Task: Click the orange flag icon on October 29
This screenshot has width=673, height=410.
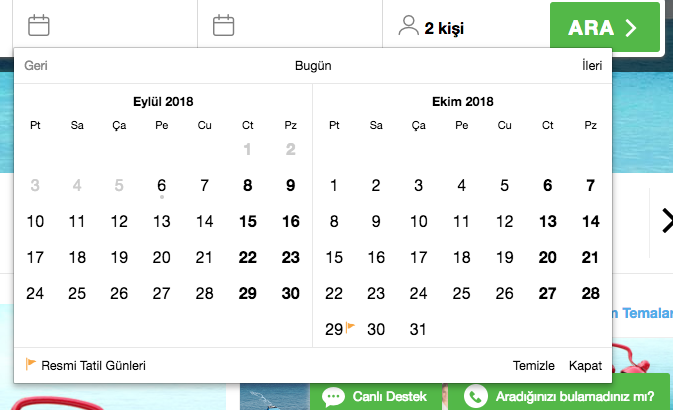Action: [x=350, y=328]
